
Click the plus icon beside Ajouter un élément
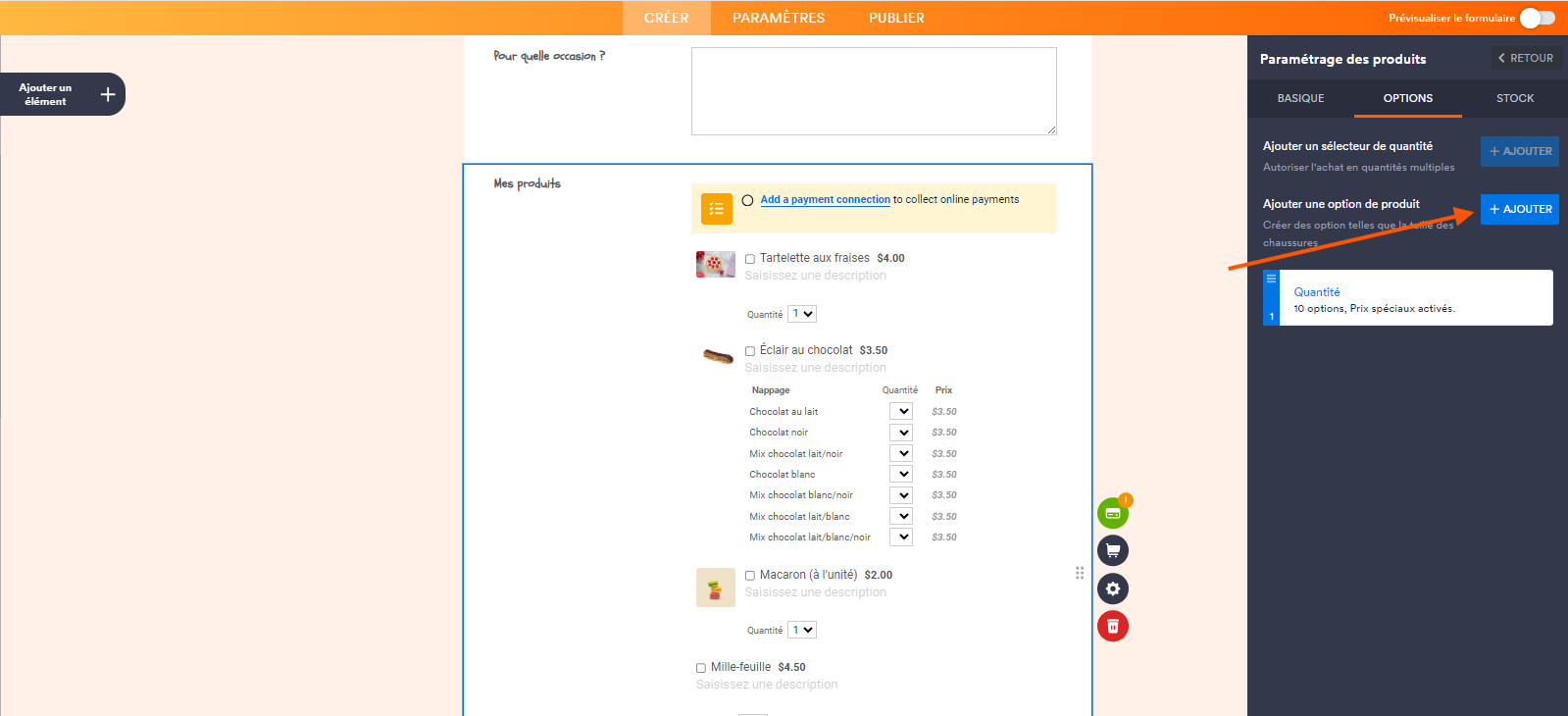click(x=108, y=94)
